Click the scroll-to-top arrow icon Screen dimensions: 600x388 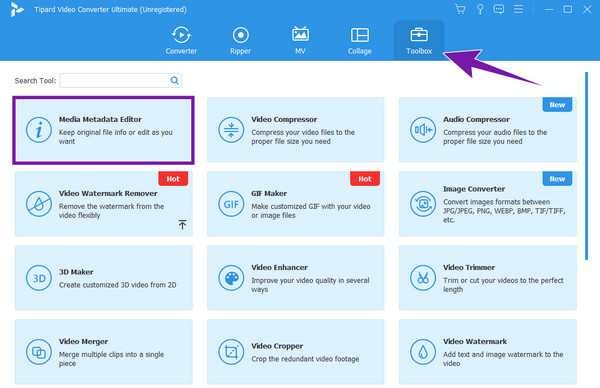183,225
